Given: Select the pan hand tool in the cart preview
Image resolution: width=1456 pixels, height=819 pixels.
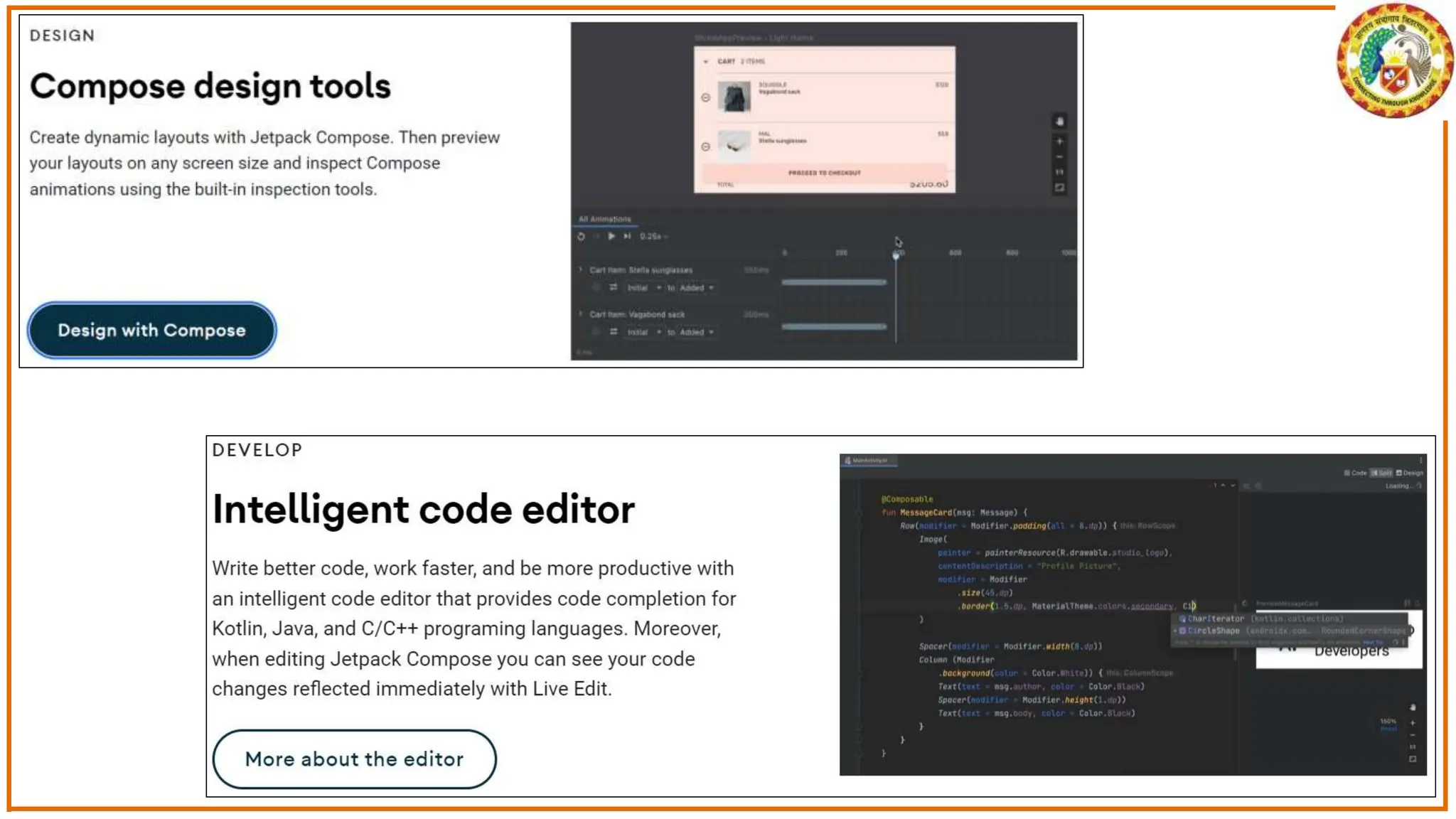Looking at the screenshot, I should click(1059, 122).
